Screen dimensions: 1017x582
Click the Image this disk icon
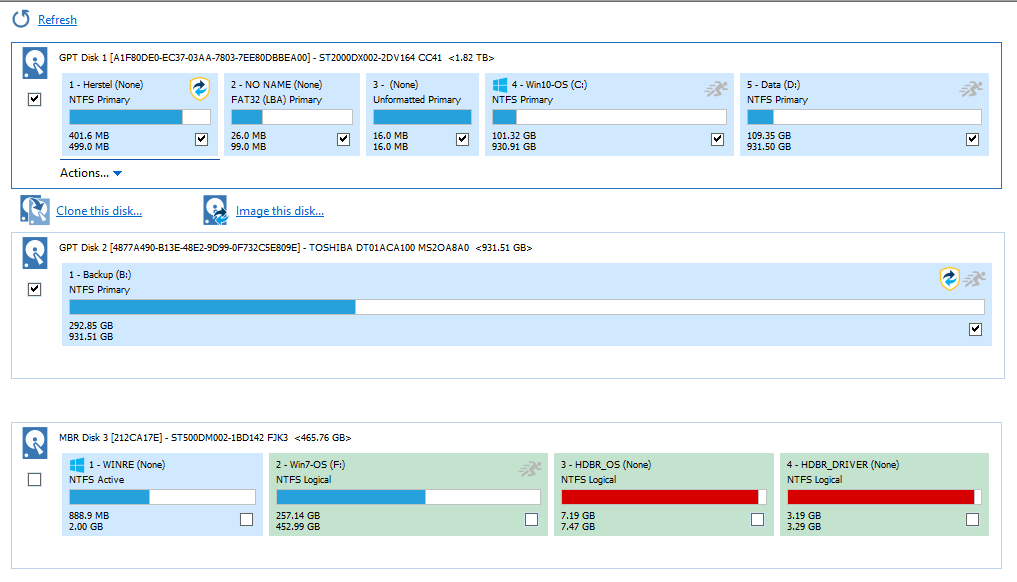pos(215,210)
